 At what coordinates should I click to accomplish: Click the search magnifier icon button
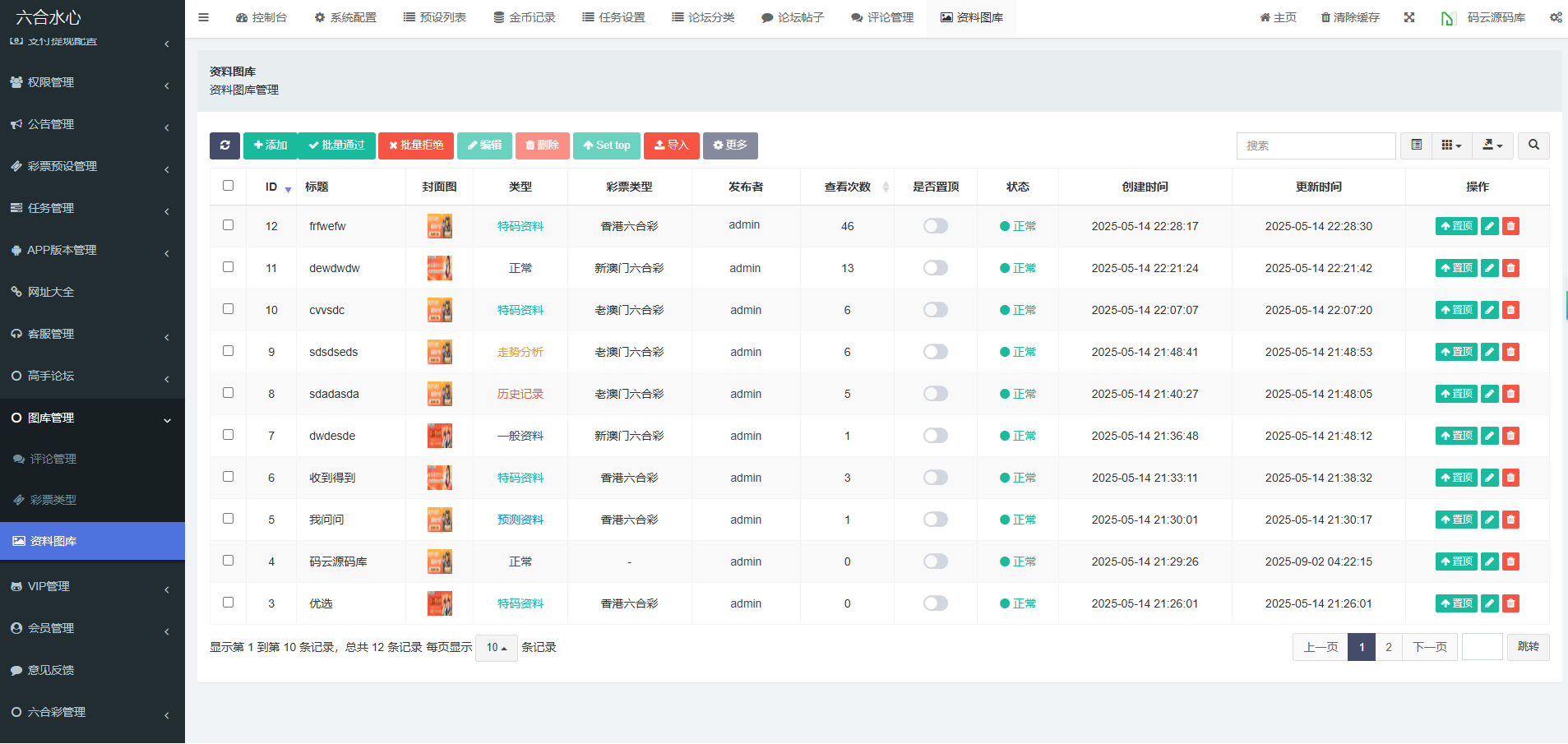pos(1533,146)
